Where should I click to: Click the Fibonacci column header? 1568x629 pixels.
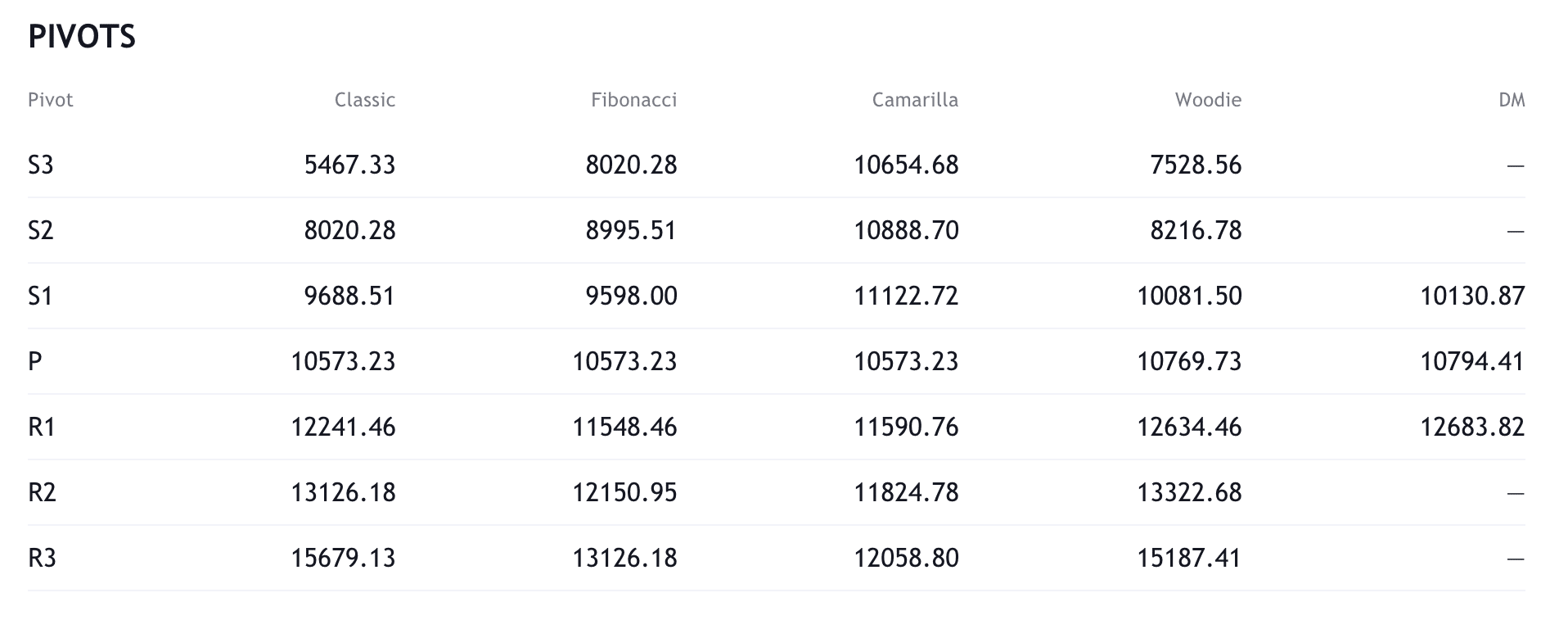coord(633,100)
